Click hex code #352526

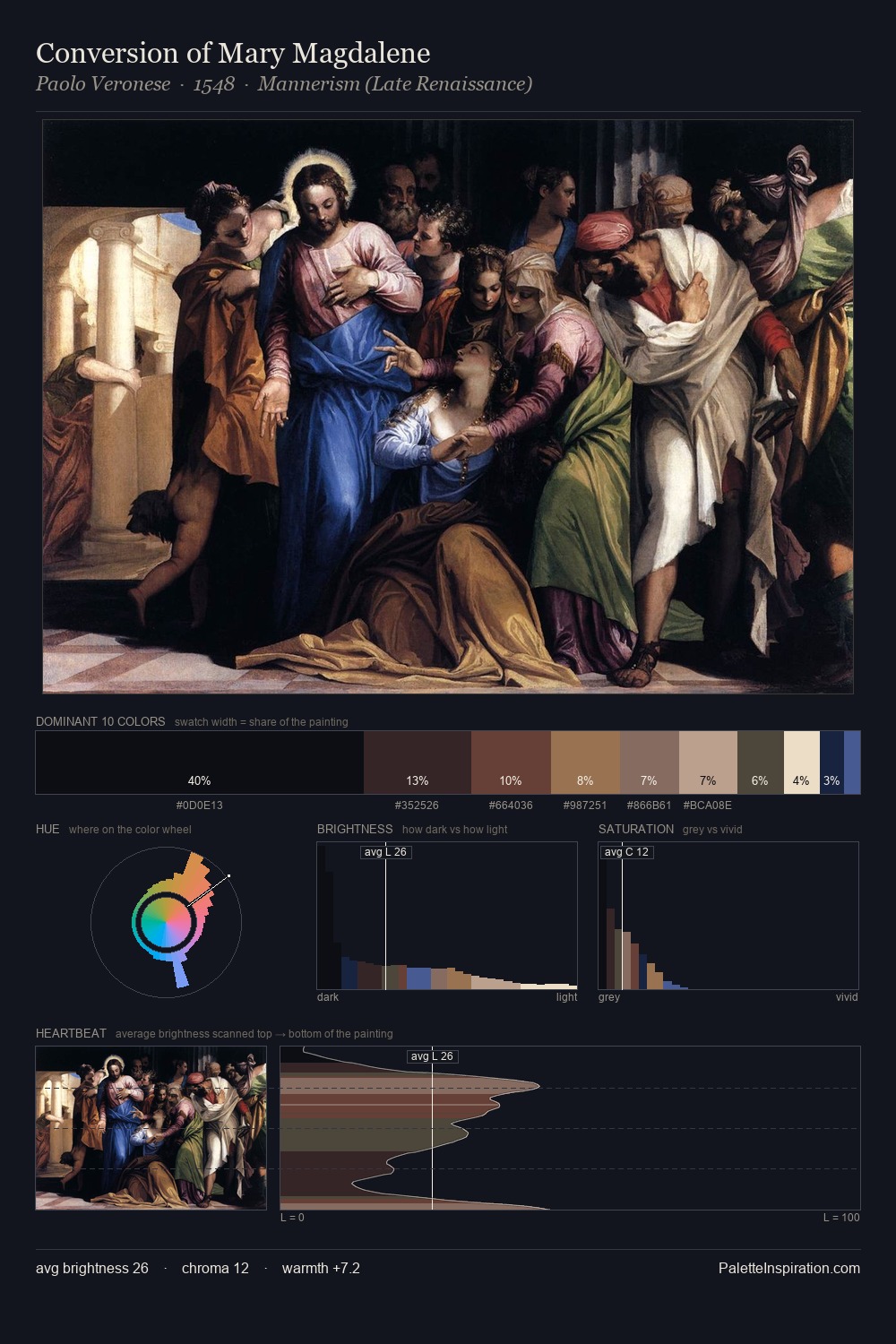418,806
